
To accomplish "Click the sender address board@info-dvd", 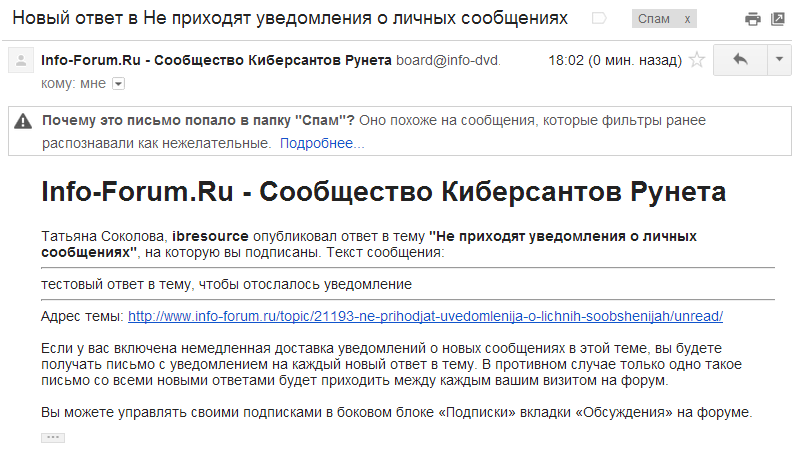I will tap(447, 60).
